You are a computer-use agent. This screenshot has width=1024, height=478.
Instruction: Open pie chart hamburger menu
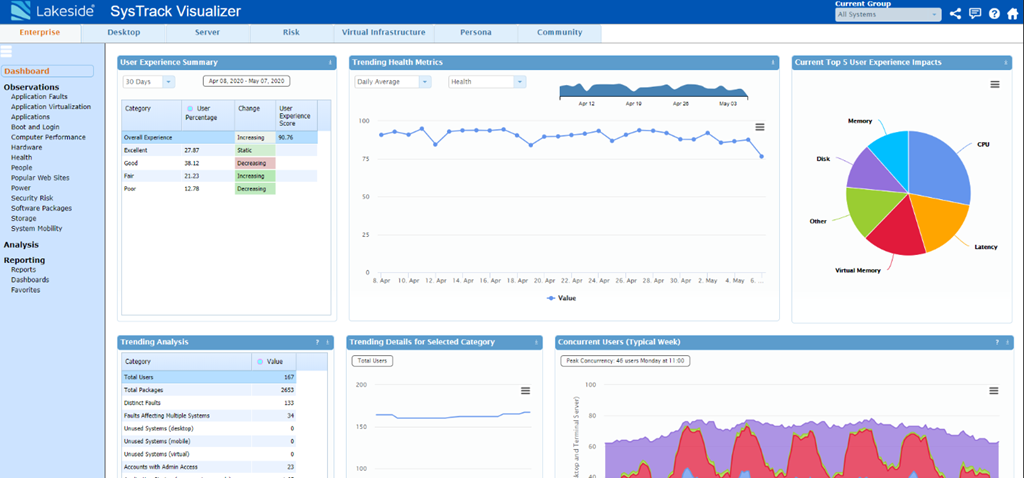[994, 85]
